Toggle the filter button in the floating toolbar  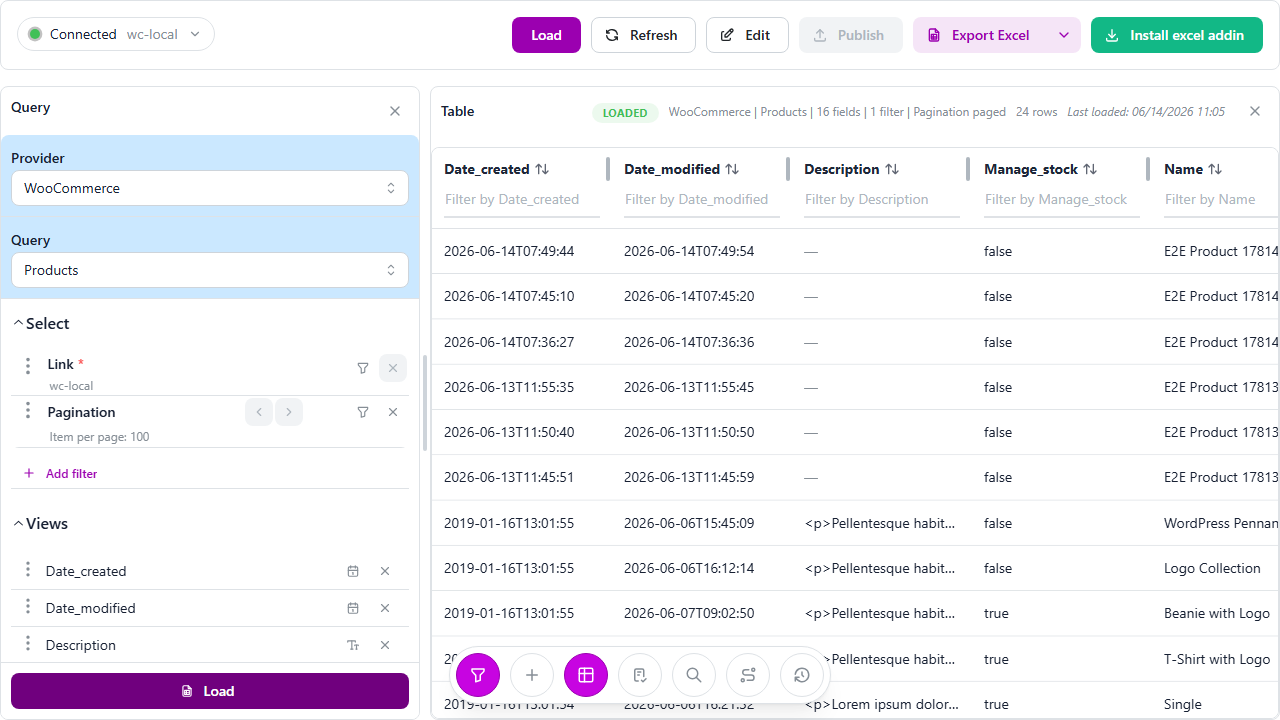click(x=478, y=675)
